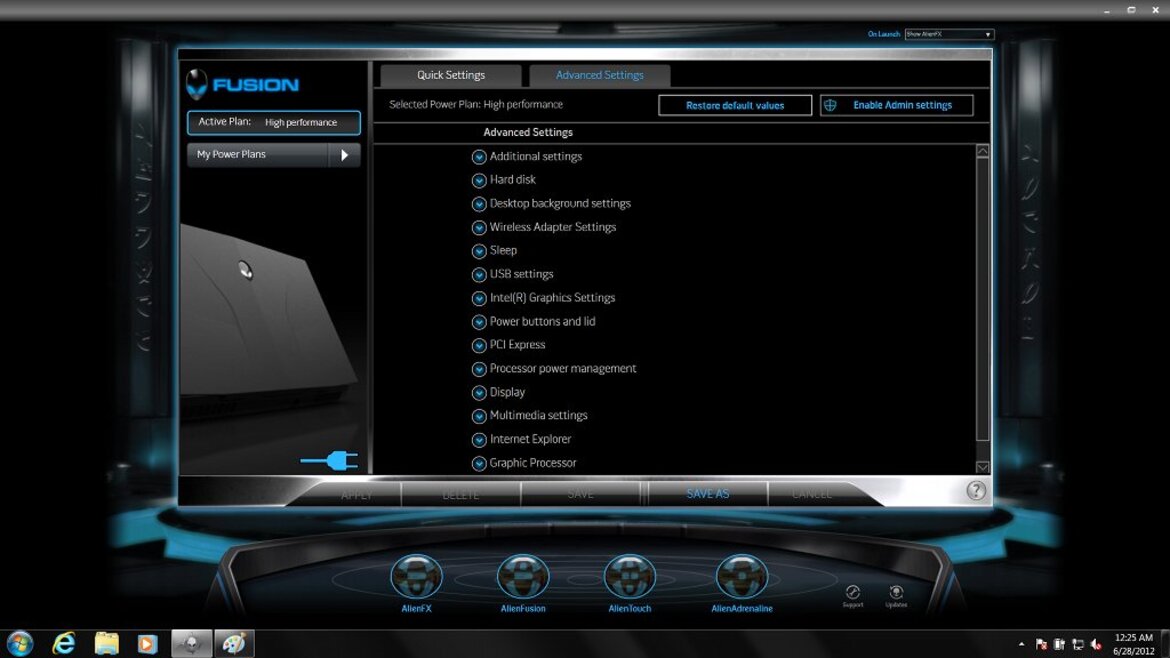1170x658 pixels.
Task: Click 'Selected Power Plan: High performance' text
Action: [476, 104]
